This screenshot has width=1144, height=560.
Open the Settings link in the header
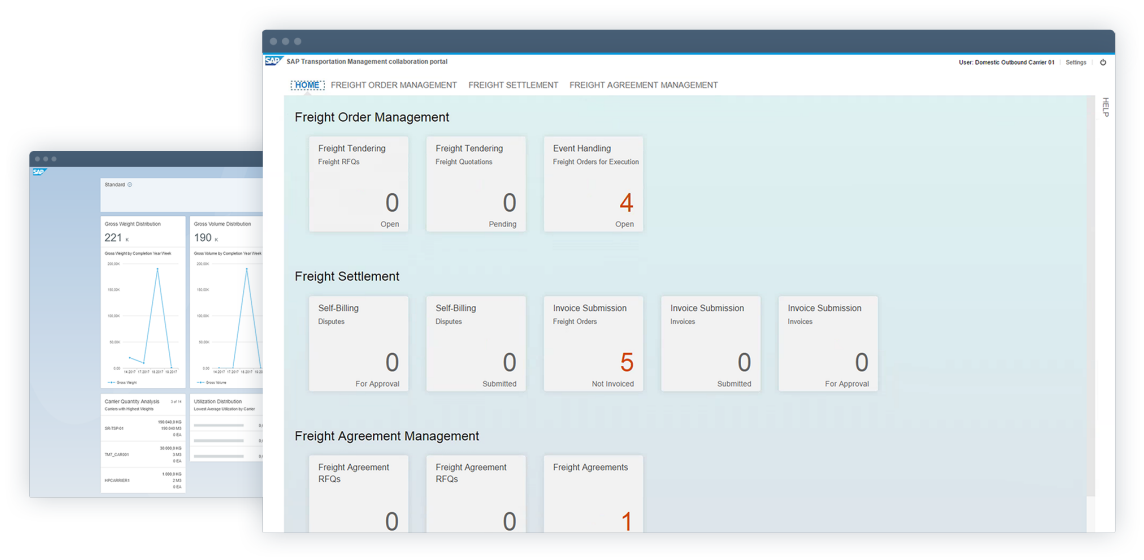click(1075, 63)
